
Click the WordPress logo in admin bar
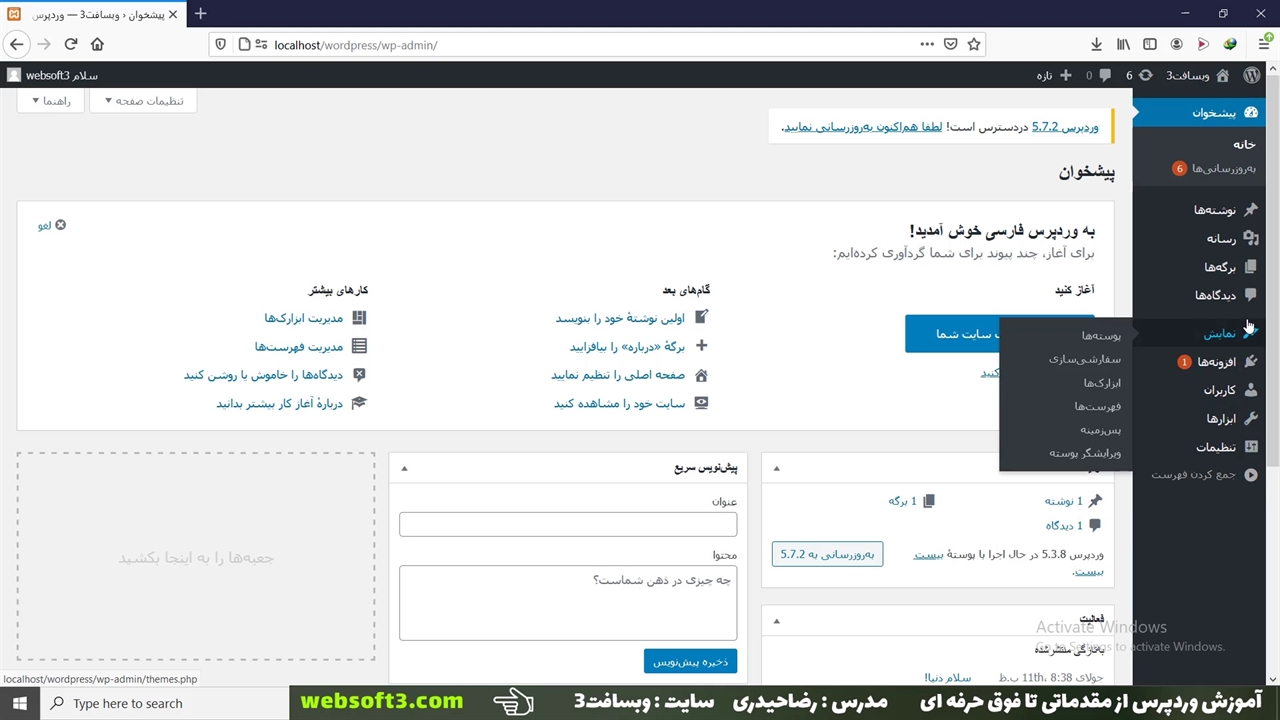pyautogui.click(x=1252, y=75)
